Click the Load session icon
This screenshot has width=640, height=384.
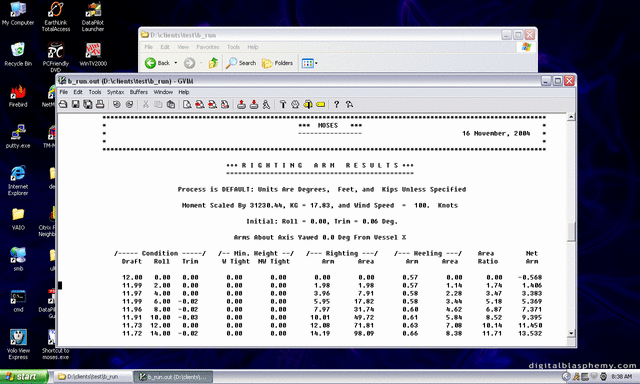click(242, 104)
